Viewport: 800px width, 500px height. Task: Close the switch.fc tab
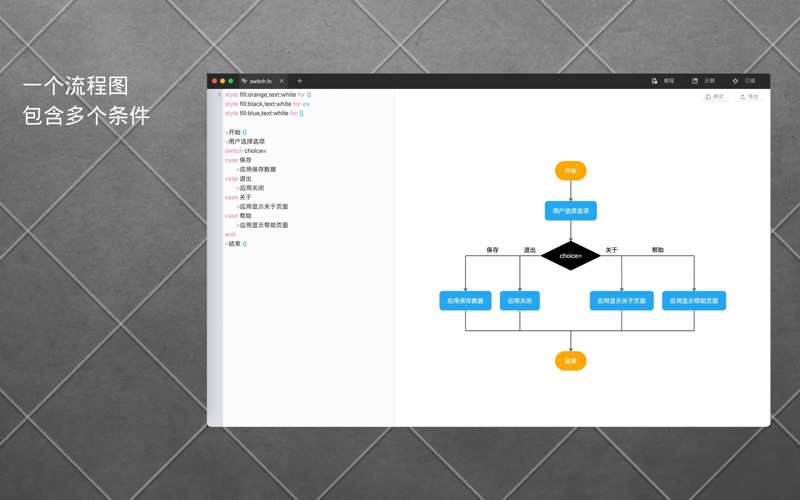(282, 81)
